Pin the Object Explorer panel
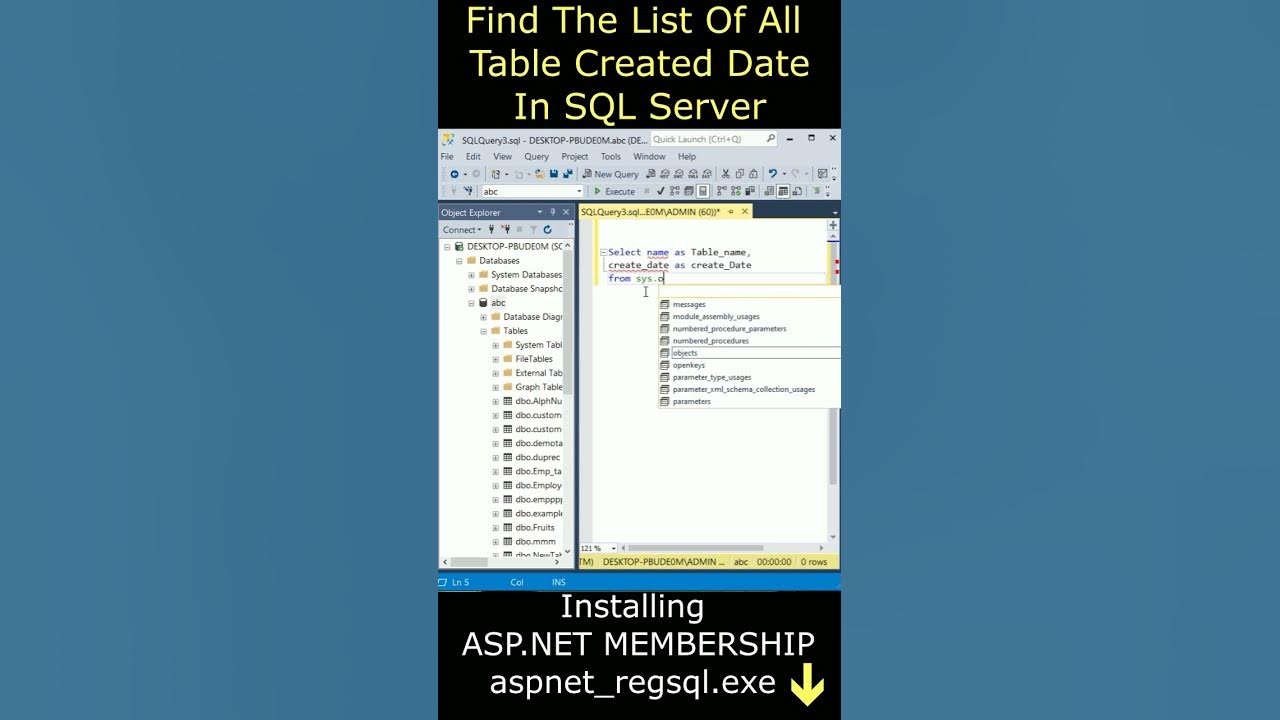This screenshot has height=720, width=1280. (553, 212)
